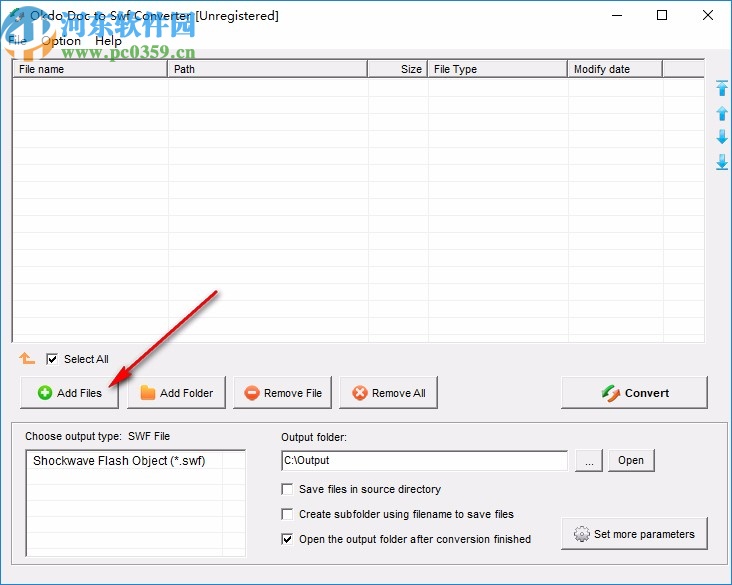Open the Option menu
This screenshot has width=732, height=585.
(61, 41)
